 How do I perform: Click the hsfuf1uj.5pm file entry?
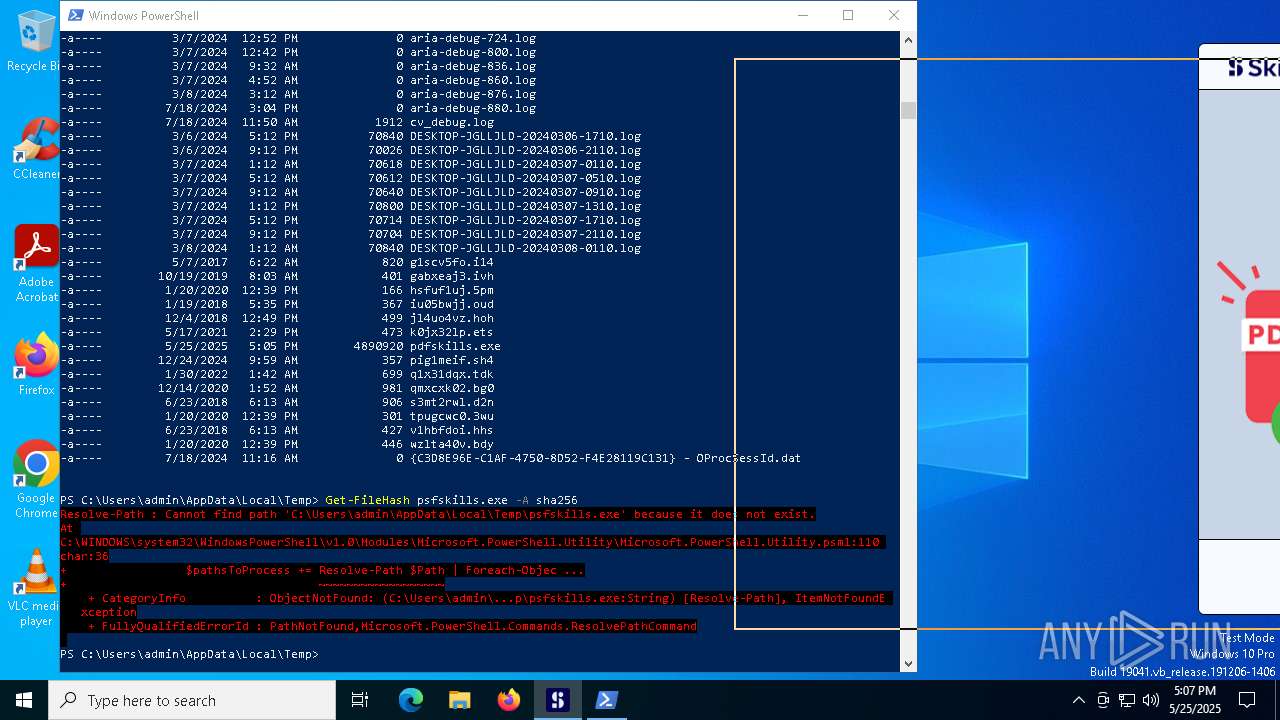(452, 290)
